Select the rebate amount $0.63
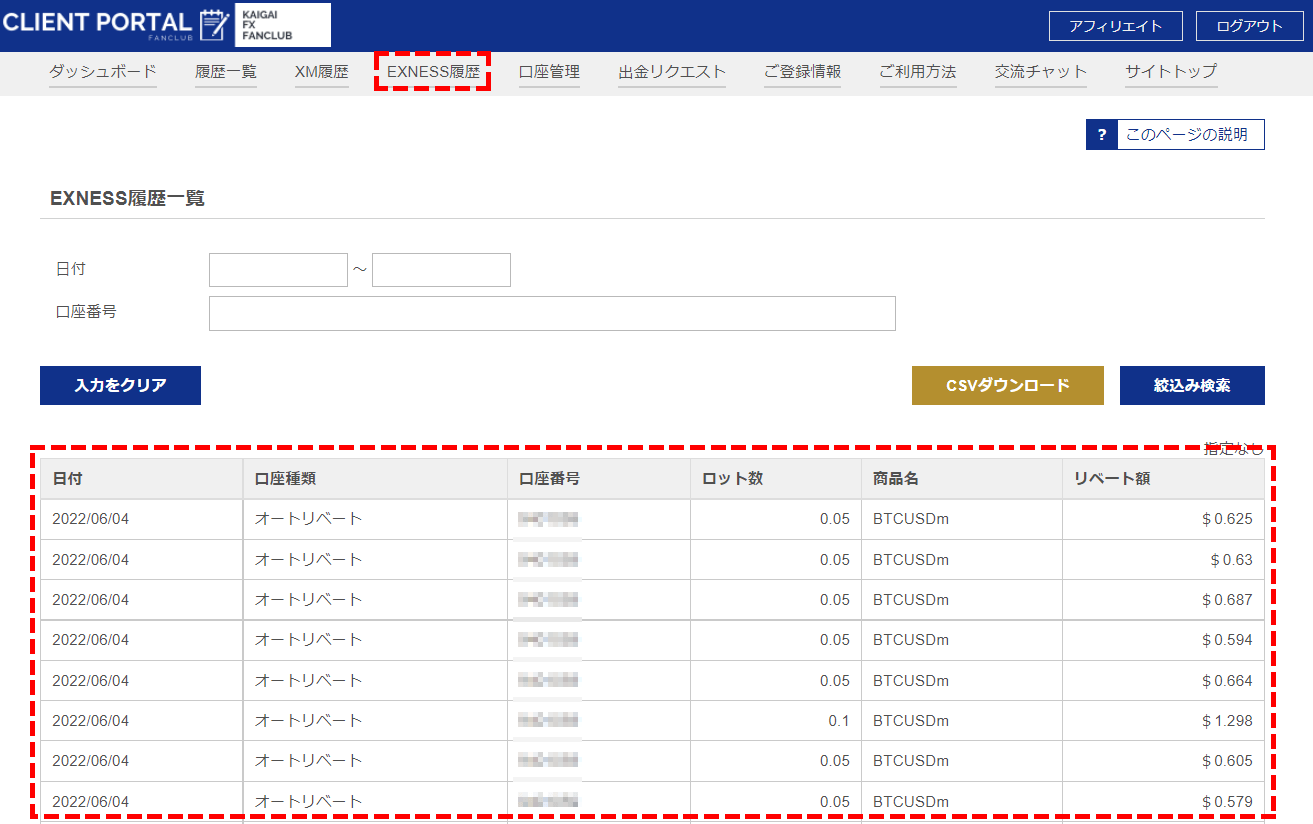This screenshot has height=824, width=1313. 1231,560
